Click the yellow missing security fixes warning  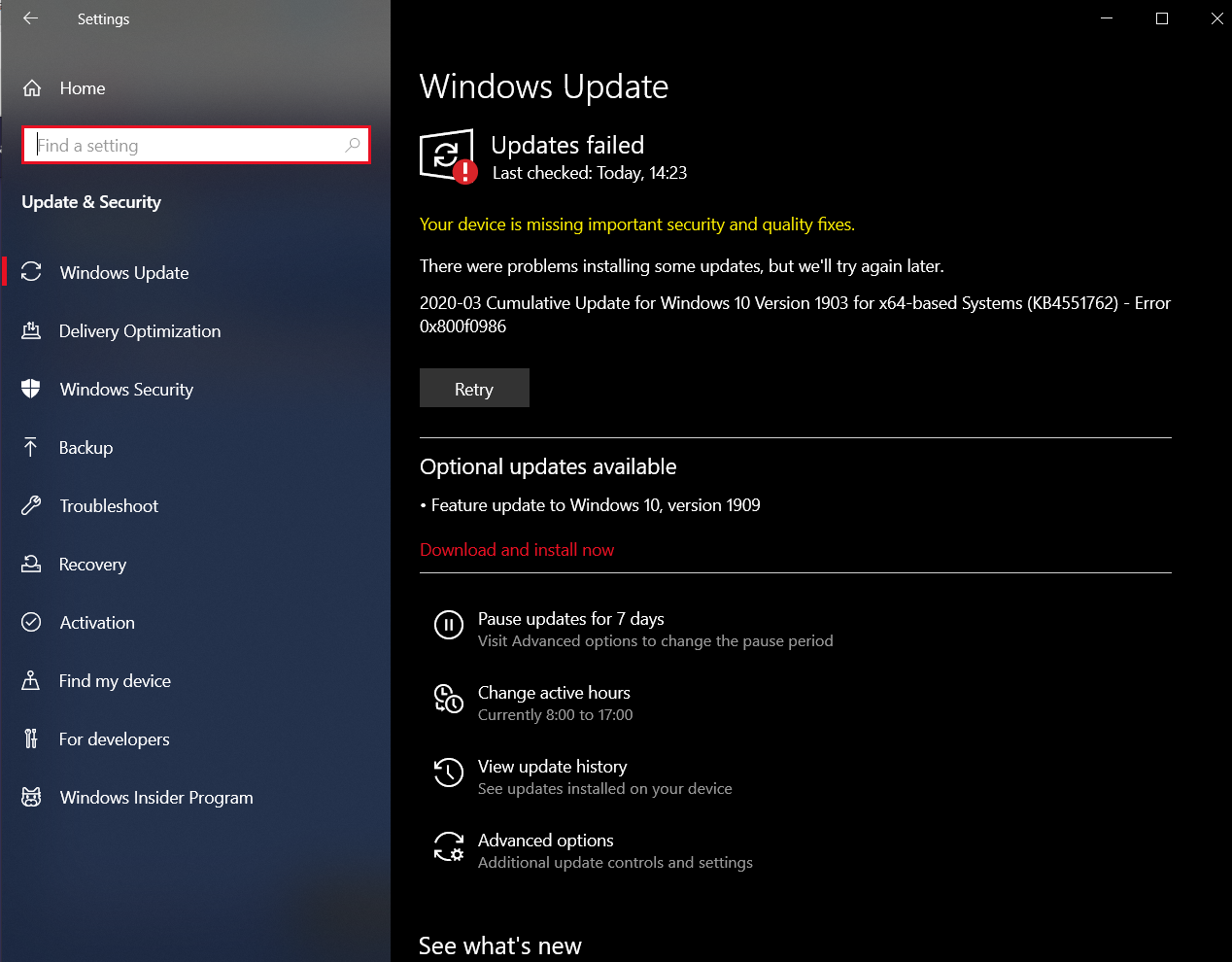pos(637,224)
